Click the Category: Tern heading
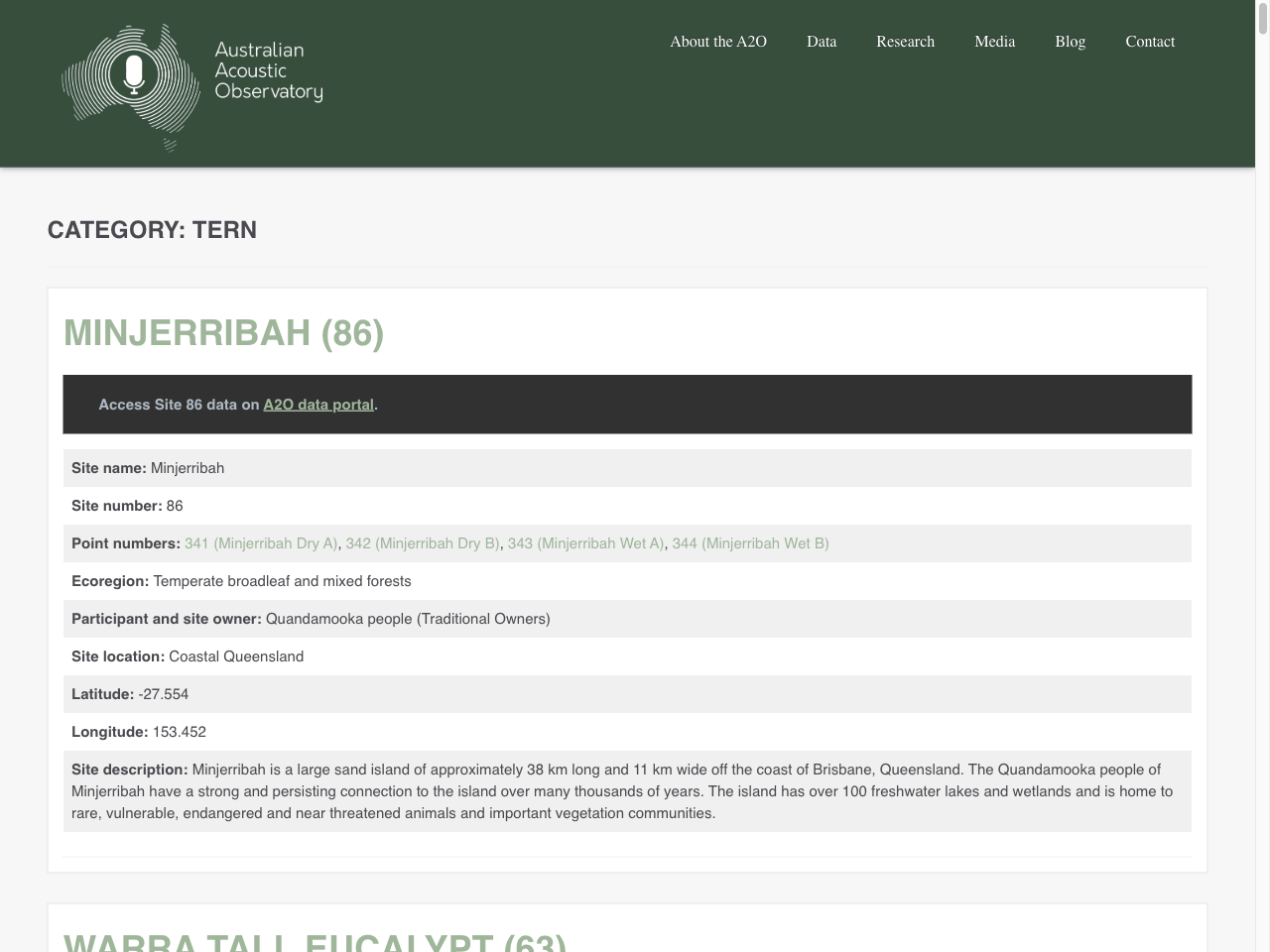Image resolution: width=1270 pixels, height=952 pixels. [152, 229]
